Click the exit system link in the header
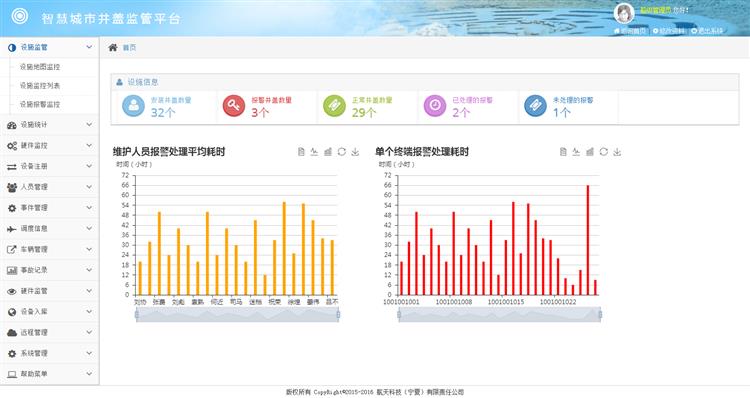The width and height of the screenshot is (750, 398). click(x=707, y=31)
